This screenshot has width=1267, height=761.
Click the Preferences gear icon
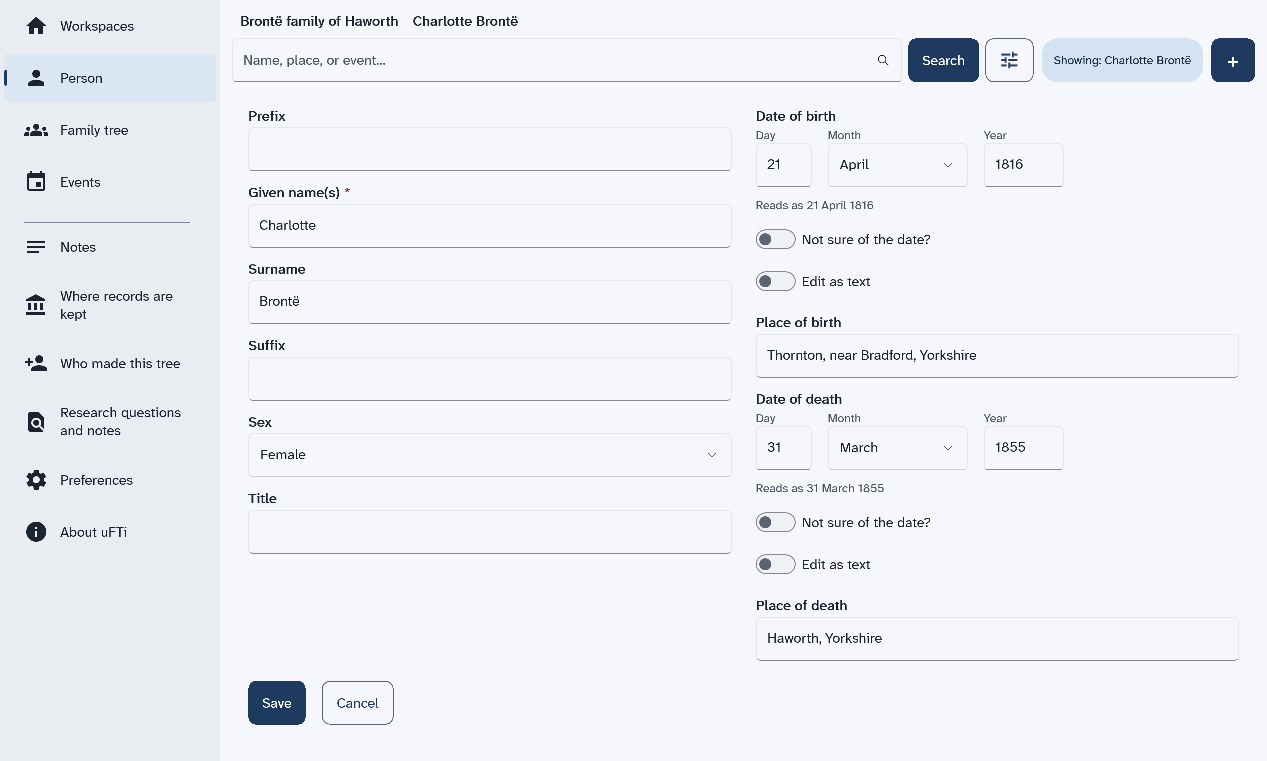pyautogui.click(x=36, y=480)
